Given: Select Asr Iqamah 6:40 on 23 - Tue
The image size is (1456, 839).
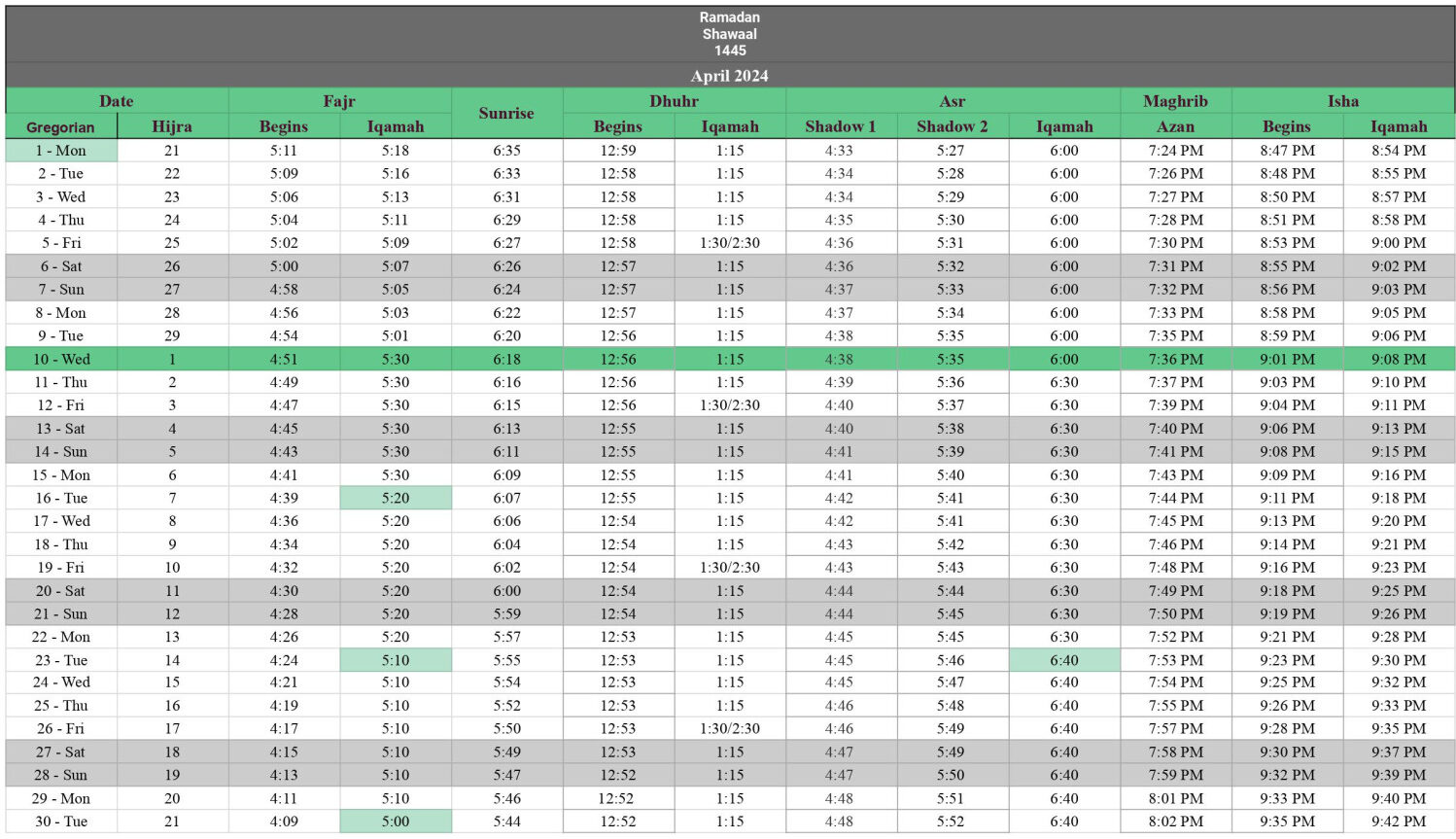Looking at the screenshot, I should click(1064, 660).
